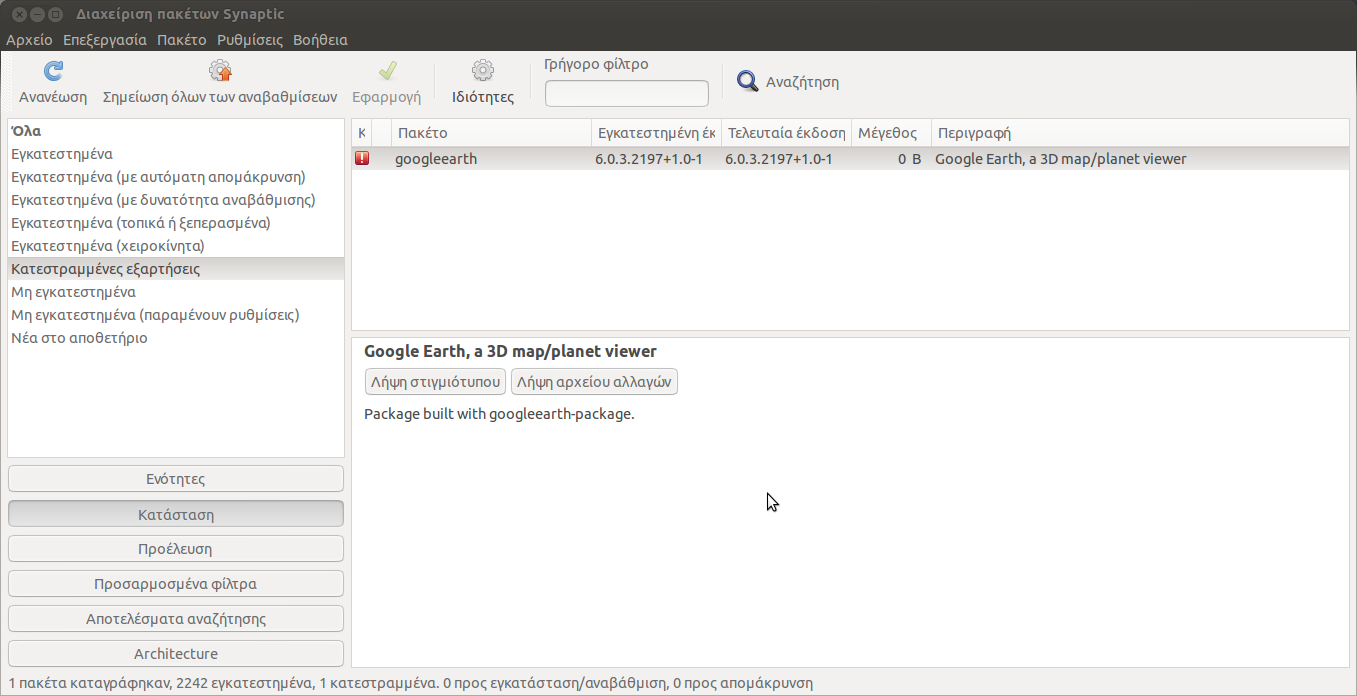Click the status bar package count text

pos(410,684)
